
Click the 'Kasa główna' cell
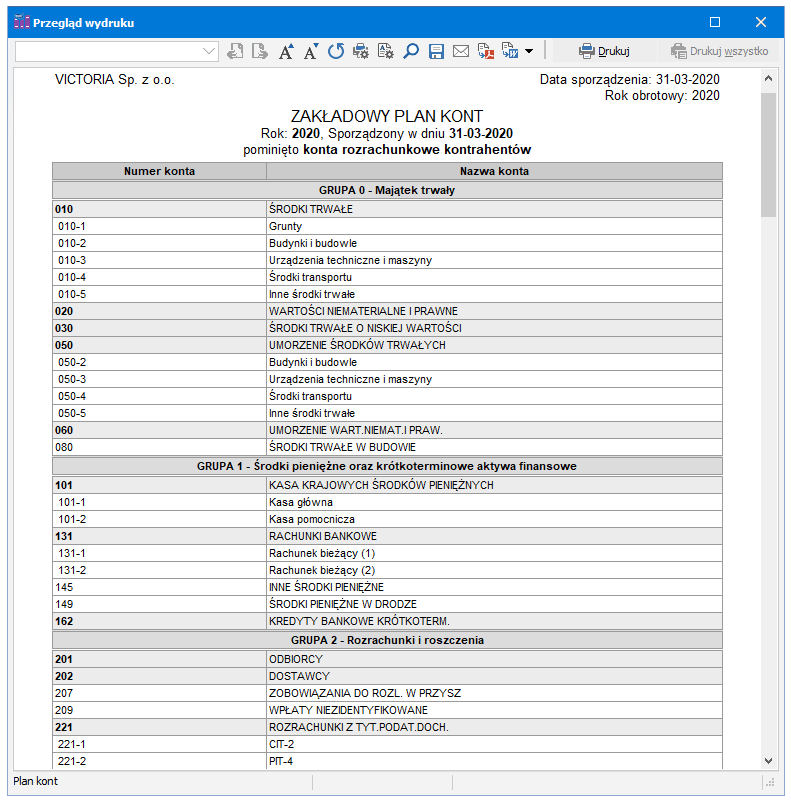[x=494, y=502]
